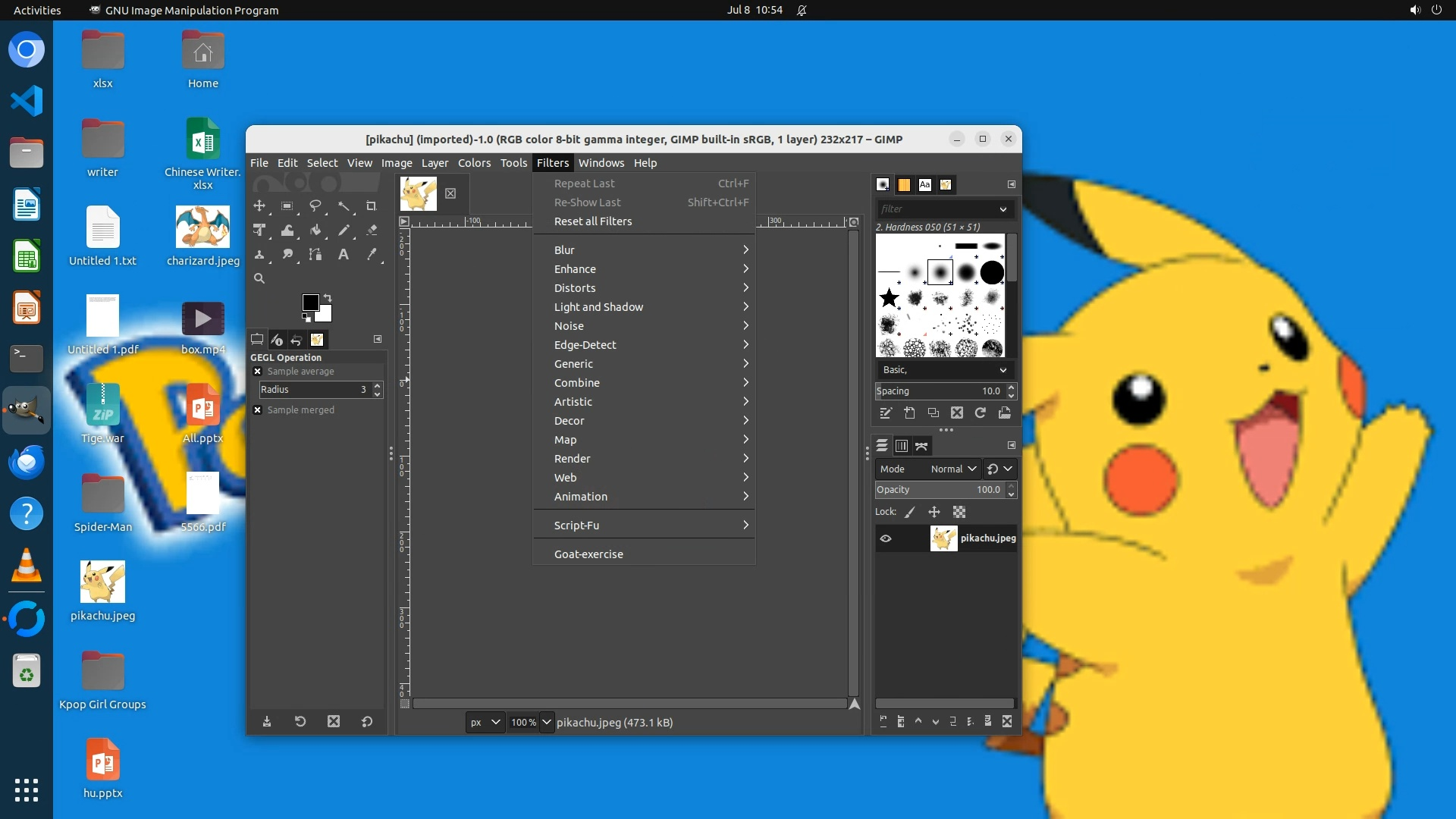Viewport: 1456px width, 819px height.
Task: Select the Color Picker tool
Action: 372,254
